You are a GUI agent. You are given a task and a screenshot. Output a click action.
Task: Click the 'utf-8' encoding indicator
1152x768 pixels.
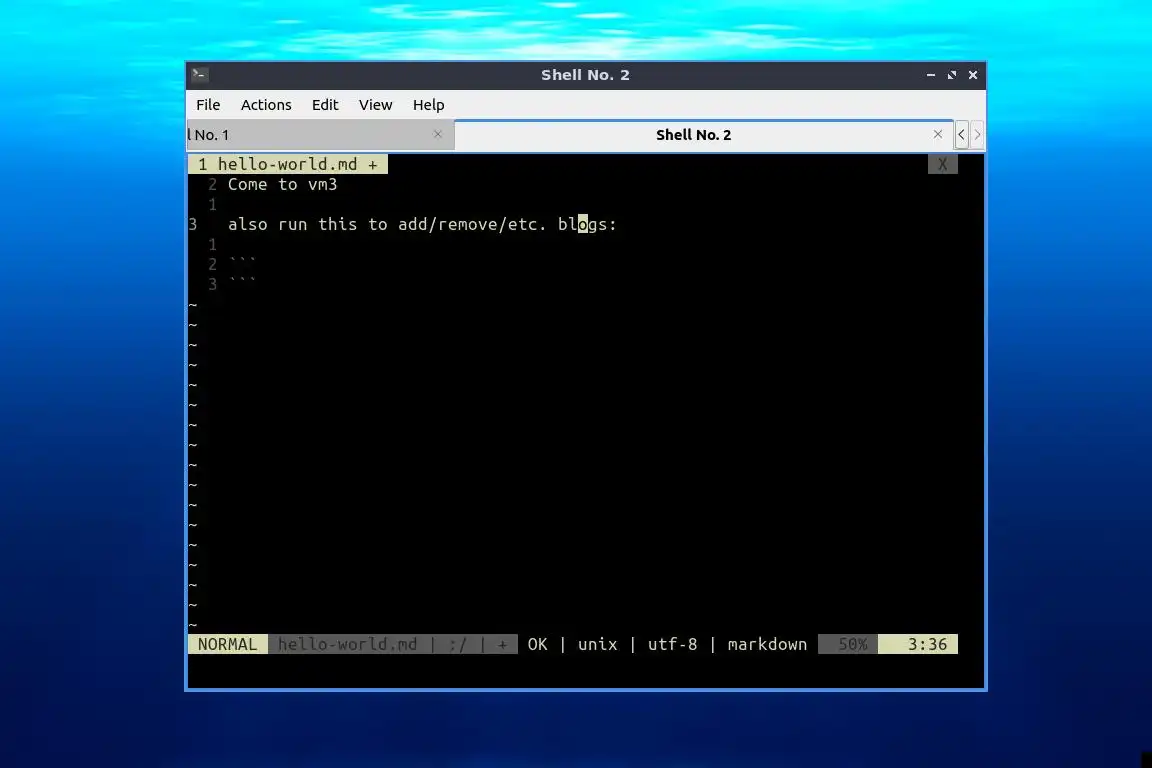point(672,645)
